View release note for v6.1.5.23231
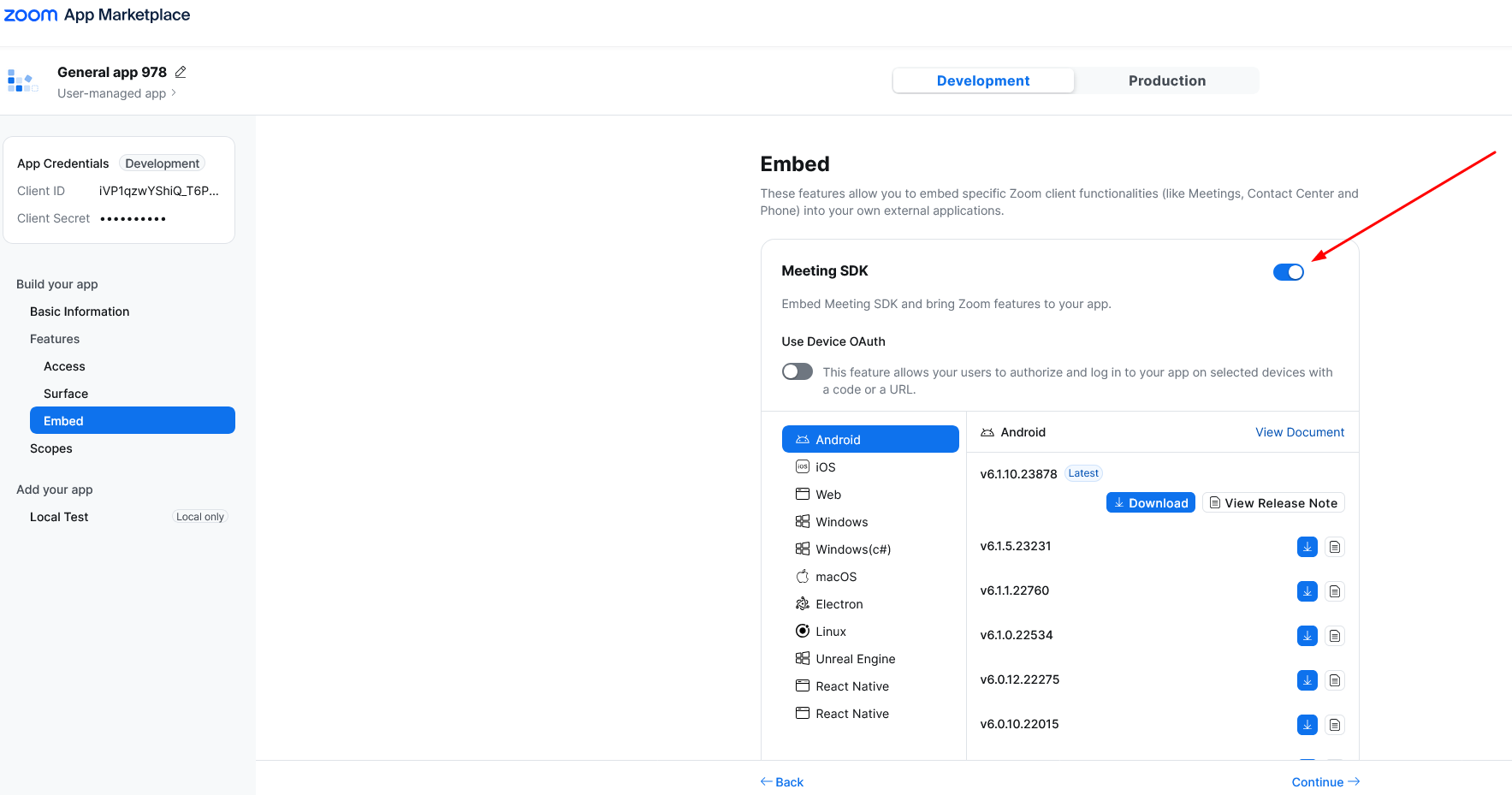 pyautogui.click(x=1334, y=547)
